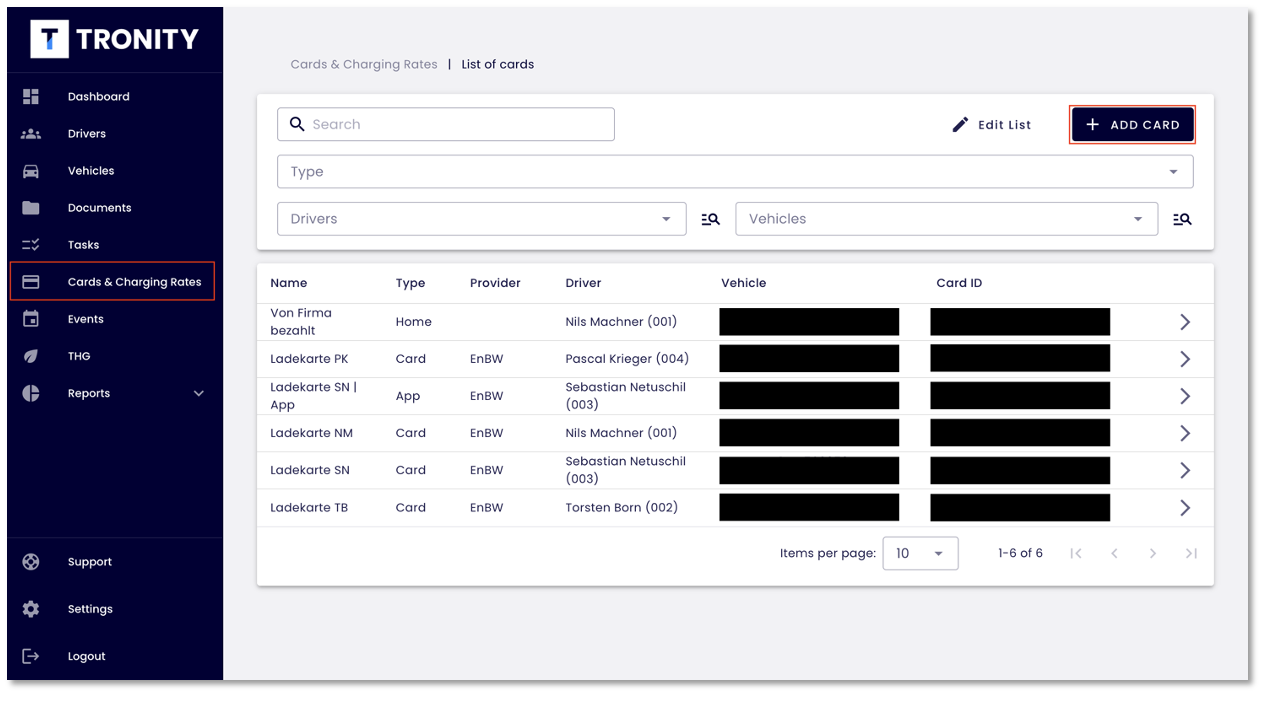Click the TRONITY logo
The image size is (1276, 706).
pyautogui.click(x=115, y=39)
